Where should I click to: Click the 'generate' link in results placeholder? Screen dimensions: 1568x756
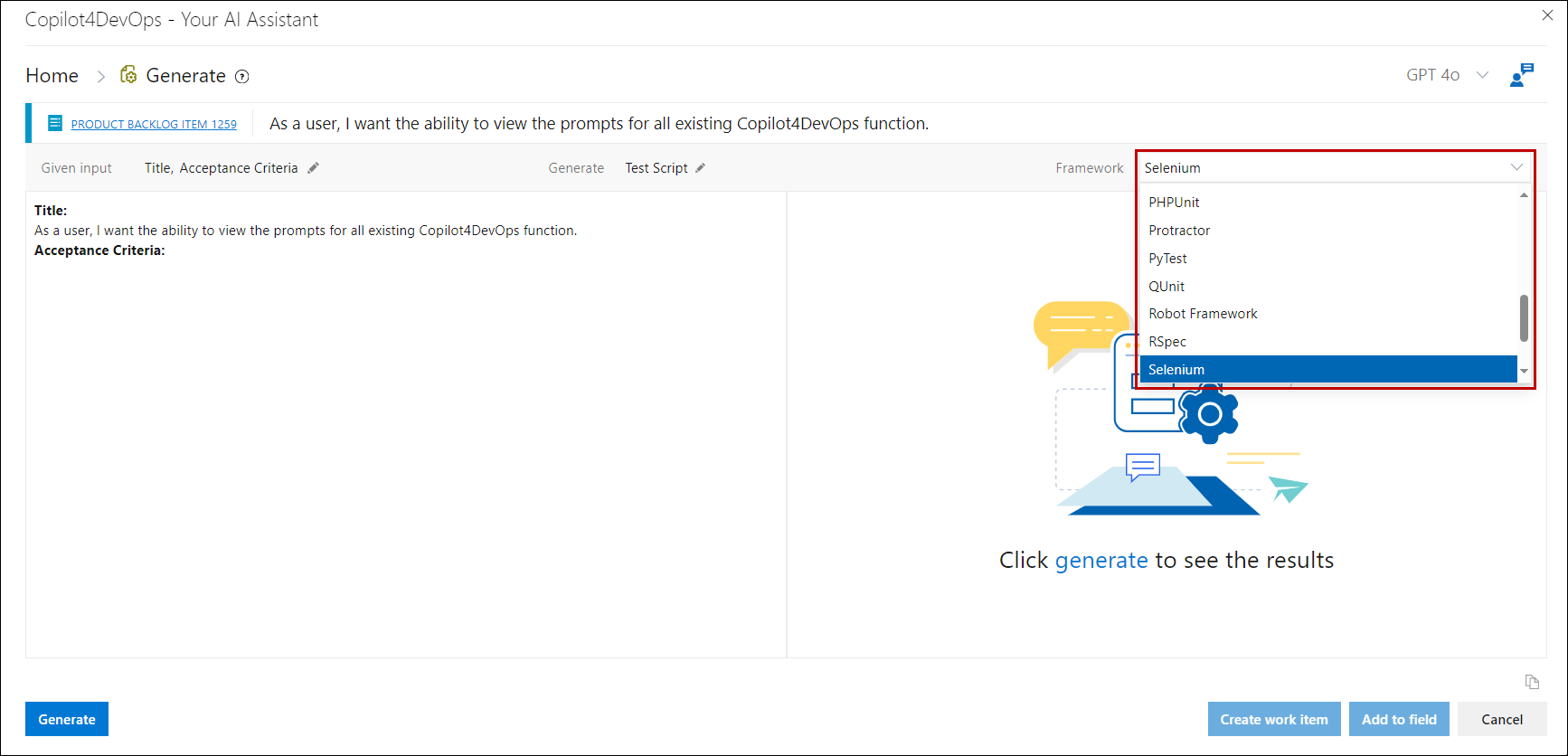coord(1101,561)
